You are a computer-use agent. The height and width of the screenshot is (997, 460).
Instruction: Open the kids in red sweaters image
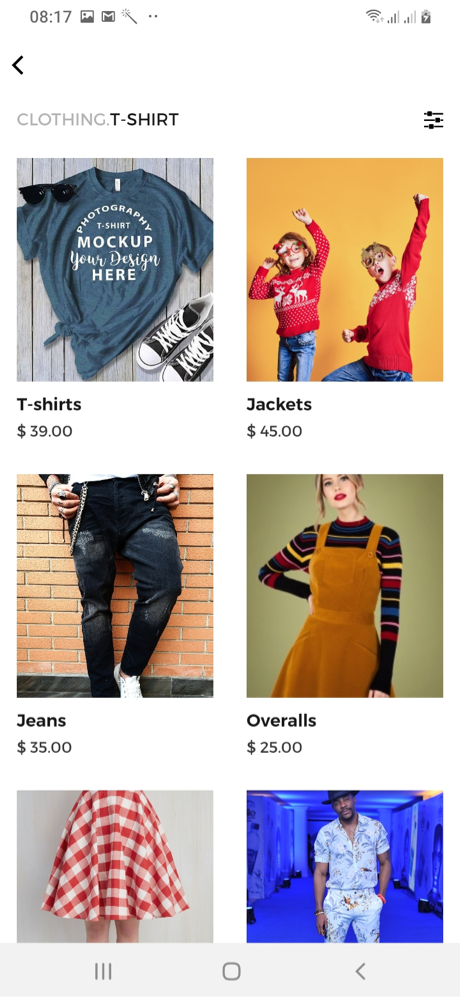pos(345,270)
